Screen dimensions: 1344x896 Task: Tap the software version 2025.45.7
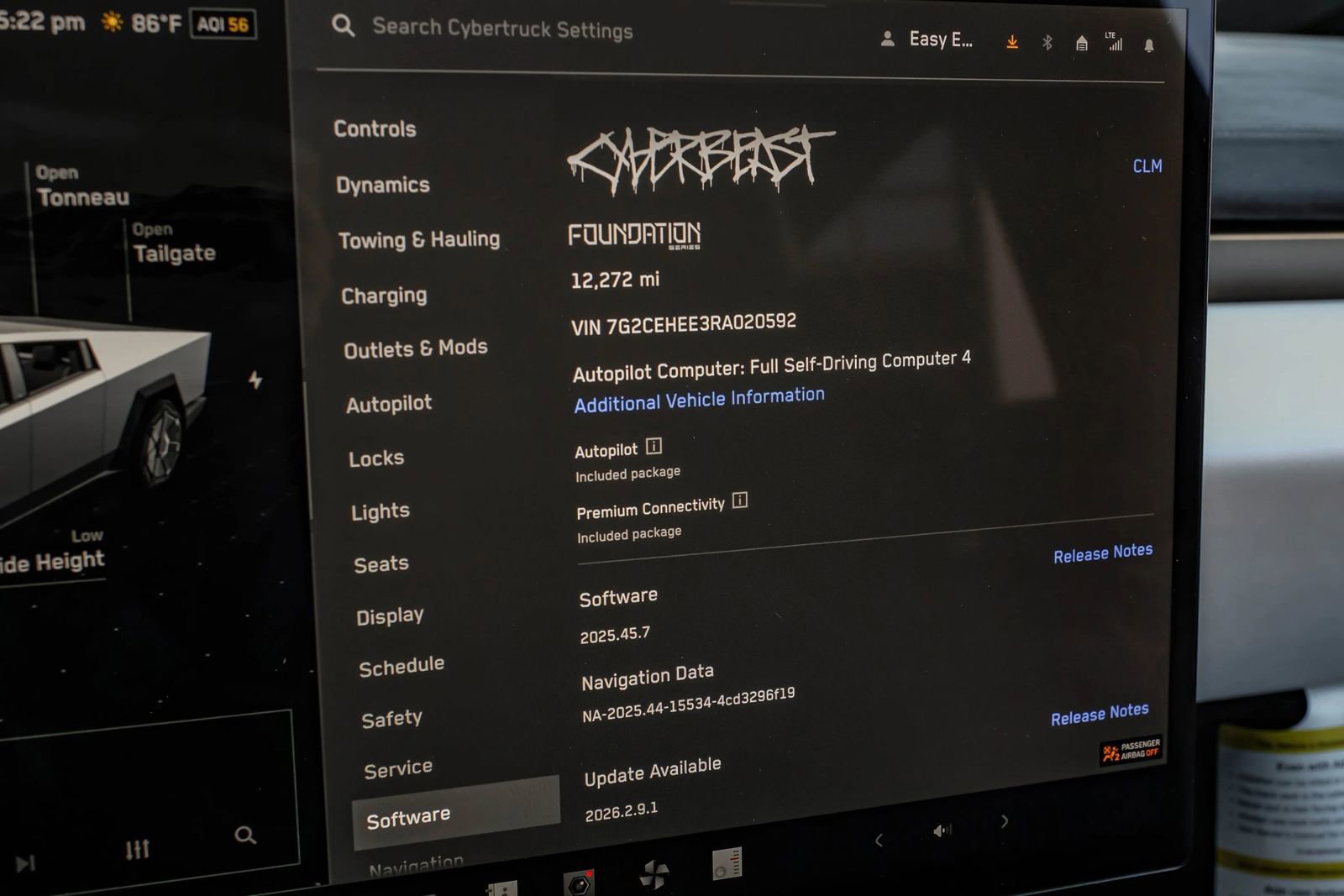point(615,634)
